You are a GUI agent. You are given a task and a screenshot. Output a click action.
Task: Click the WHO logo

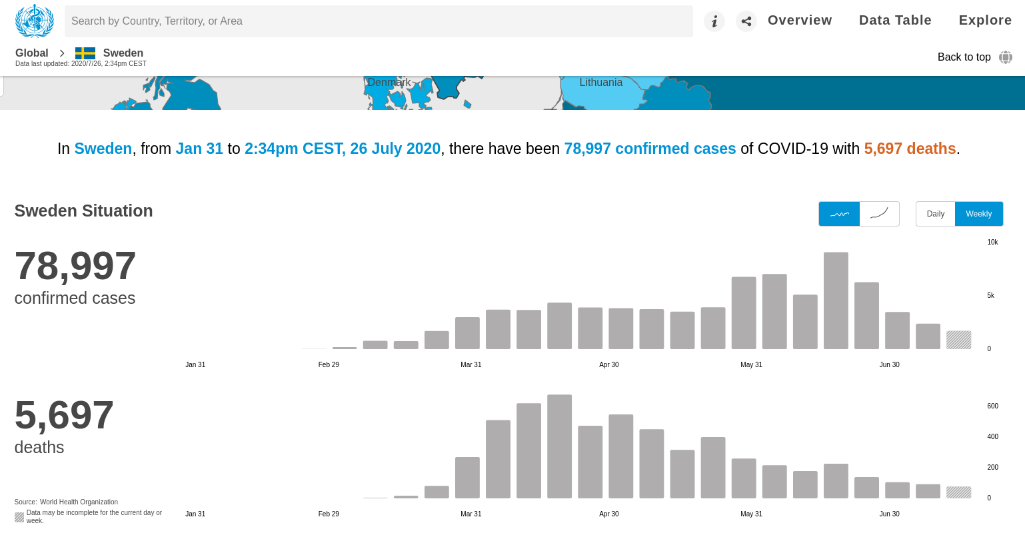(x=34, y=20)
